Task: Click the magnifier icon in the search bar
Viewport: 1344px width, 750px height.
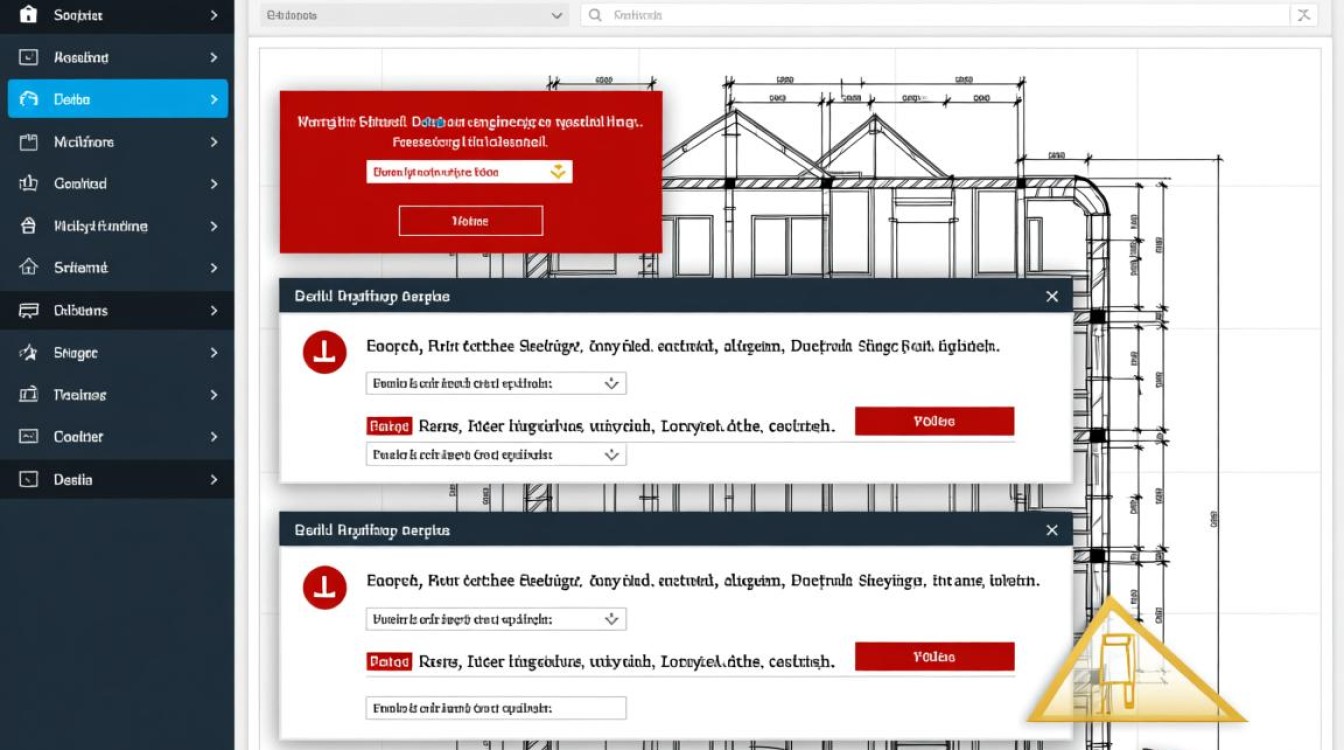Action: click(596, 15)
